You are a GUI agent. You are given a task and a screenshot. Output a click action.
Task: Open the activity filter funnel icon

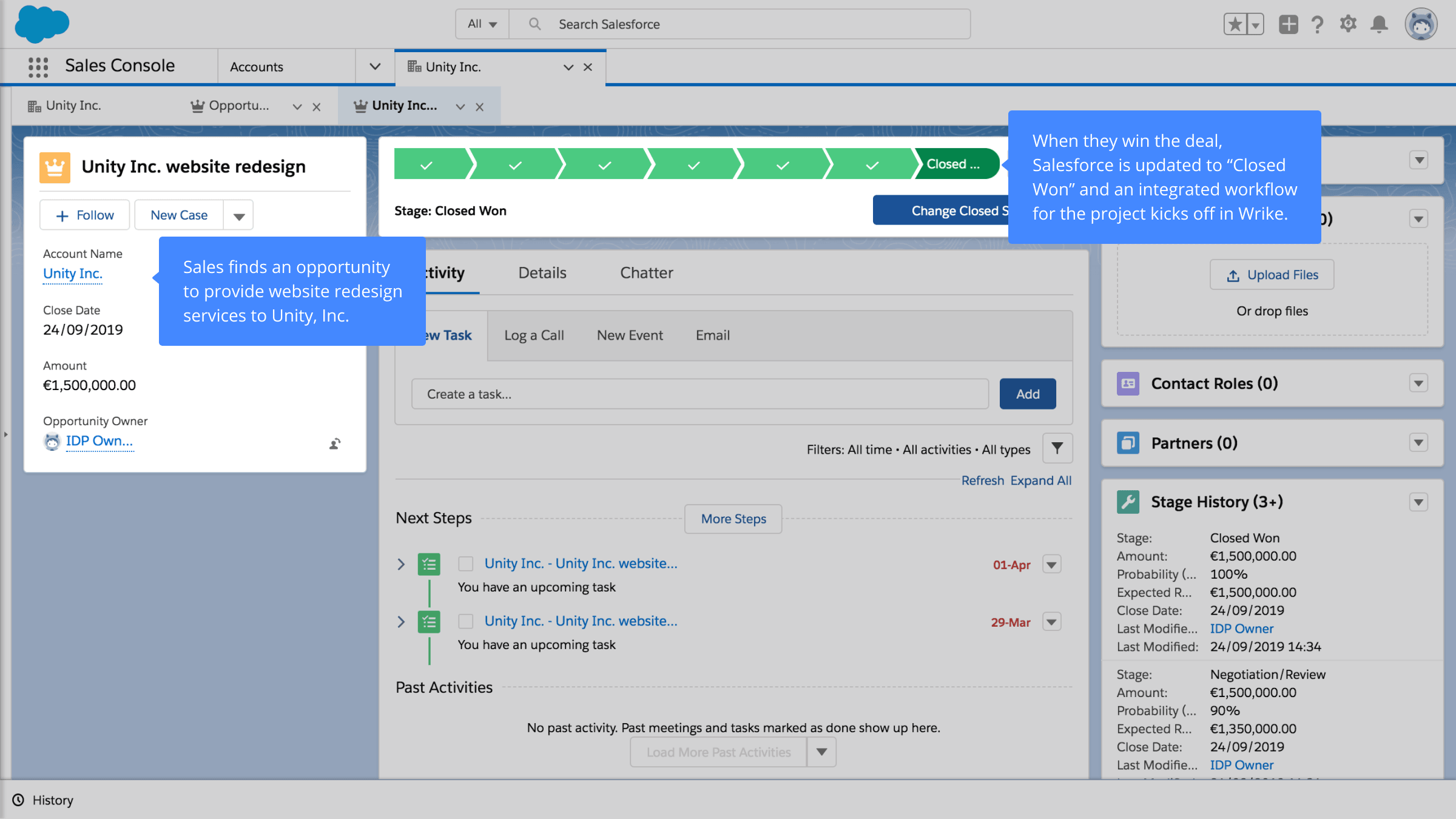1057,448
